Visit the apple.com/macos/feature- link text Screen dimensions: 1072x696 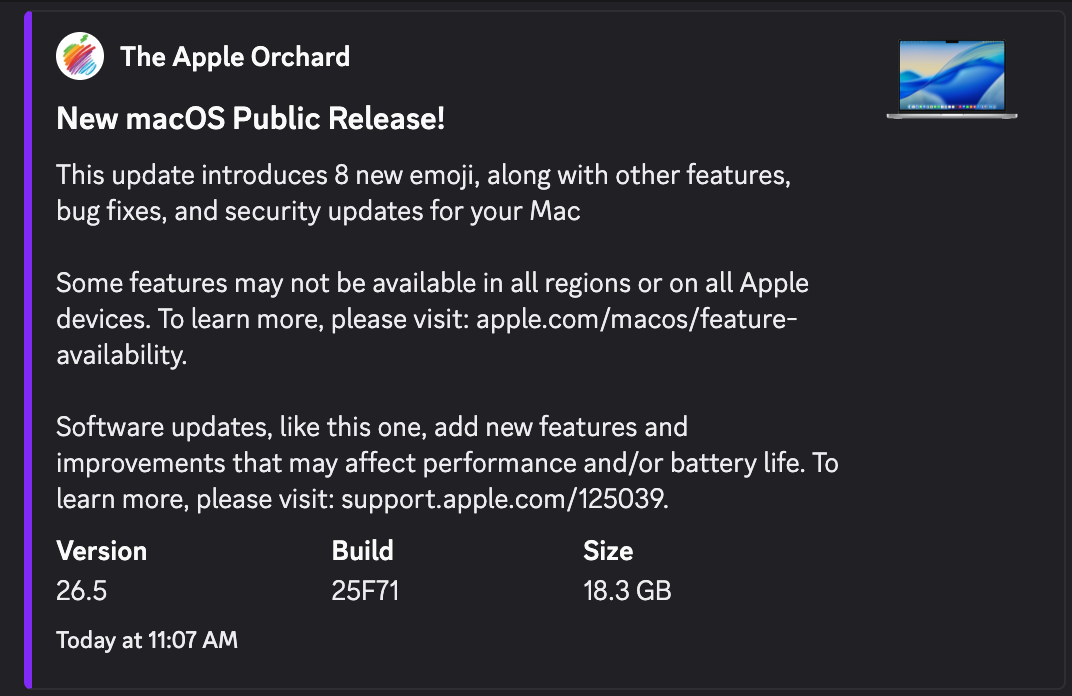[636, 319]
